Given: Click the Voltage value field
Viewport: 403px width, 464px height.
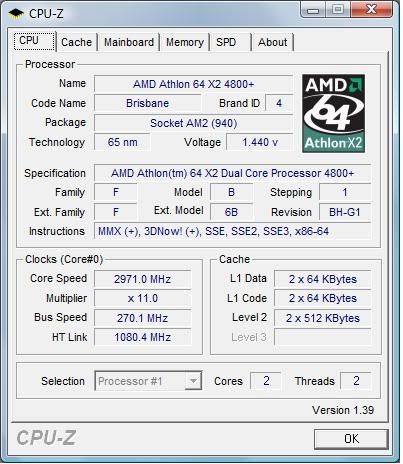Looking at the screenshot, I should click(x=260, y=142).
